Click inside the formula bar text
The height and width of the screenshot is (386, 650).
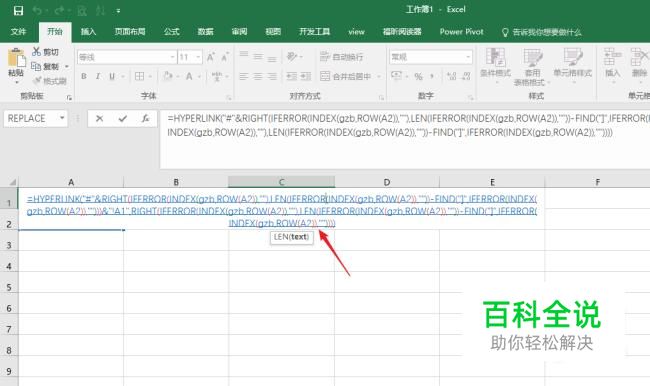point(405,139)
